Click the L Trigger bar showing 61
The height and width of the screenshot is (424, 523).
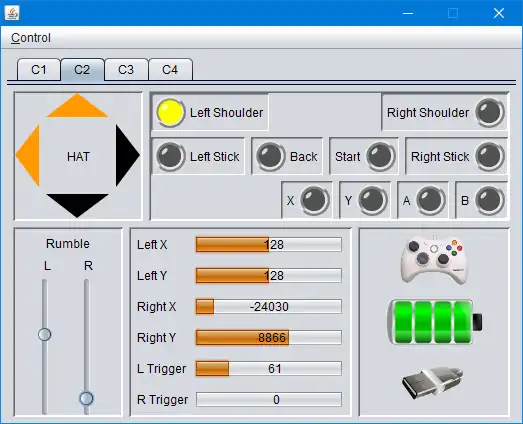269,369
